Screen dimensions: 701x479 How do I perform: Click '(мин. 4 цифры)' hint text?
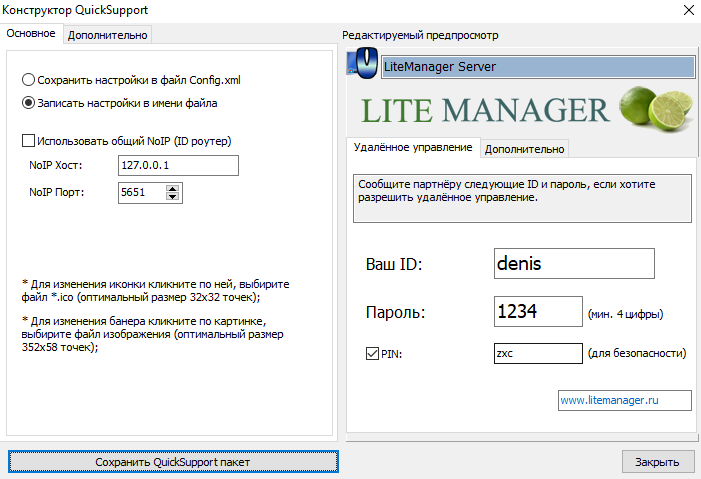click(x=625, y=314)
